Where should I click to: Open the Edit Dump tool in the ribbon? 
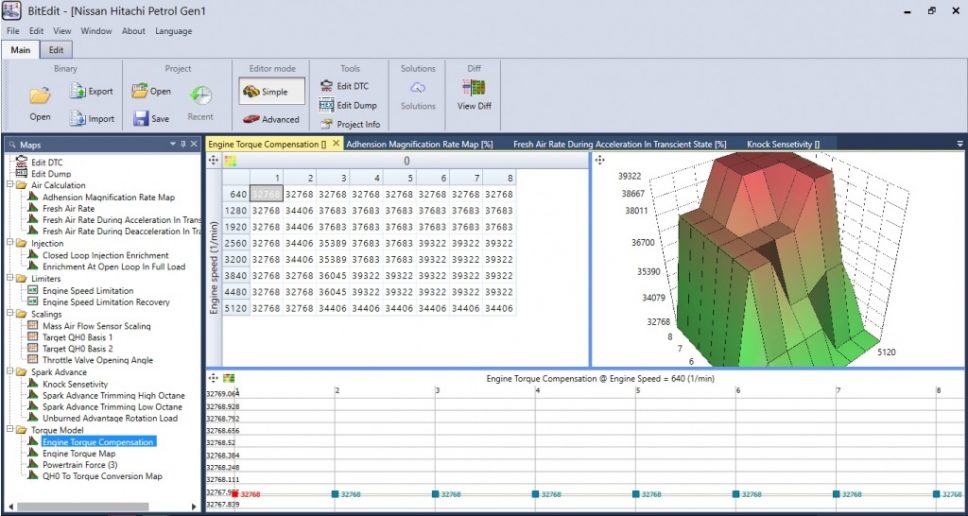pyautogui.click(x=327, y=105)
